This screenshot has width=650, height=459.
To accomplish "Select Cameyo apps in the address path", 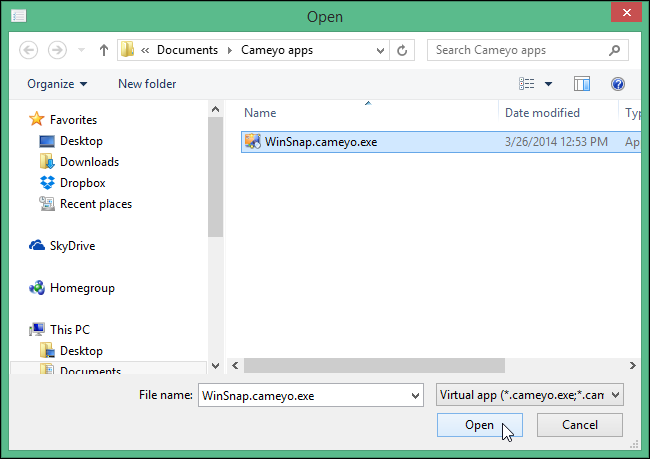I will tap(277, 50).
